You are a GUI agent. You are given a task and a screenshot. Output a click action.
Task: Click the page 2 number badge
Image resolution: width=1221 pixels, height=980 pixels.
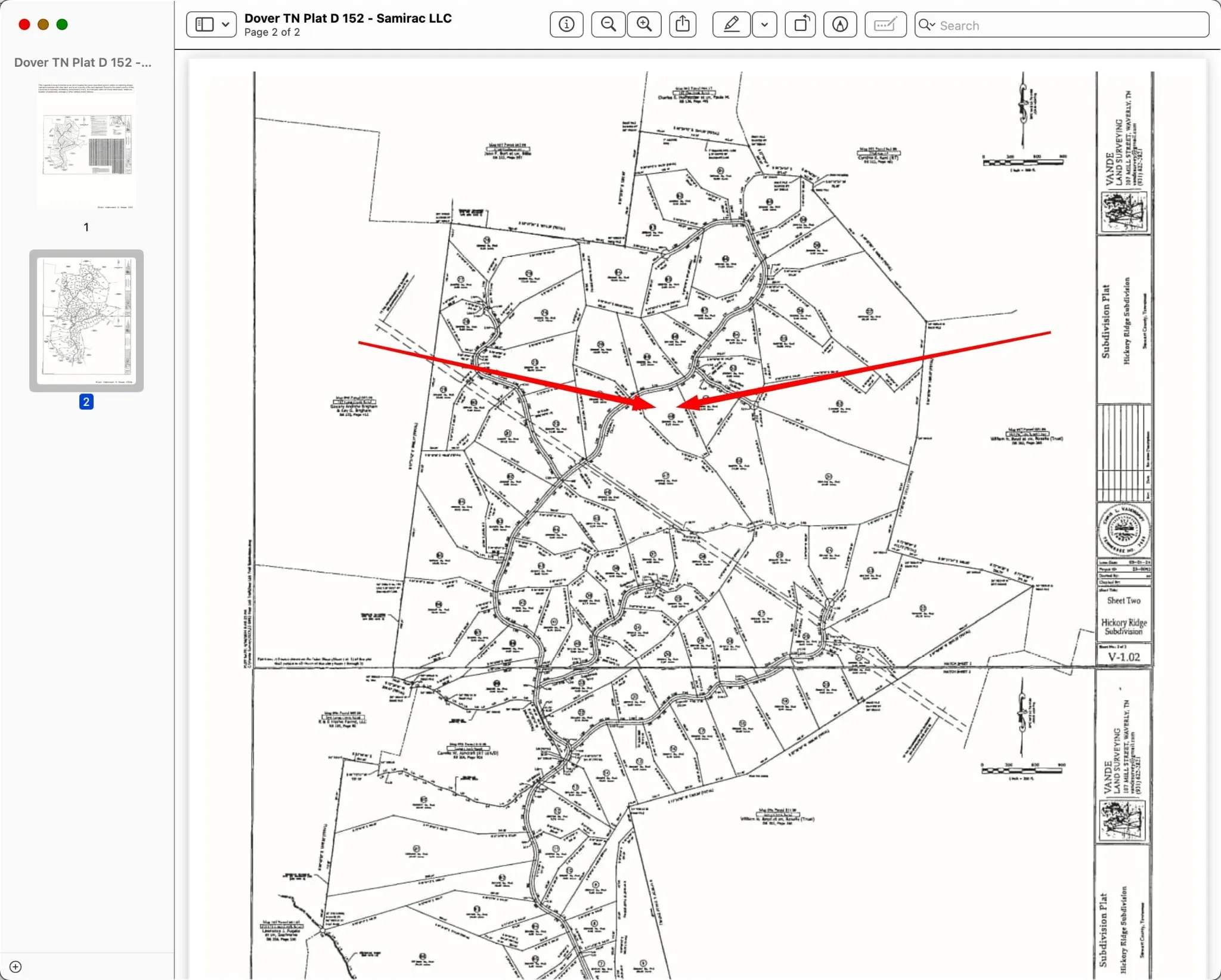(86, 402)
